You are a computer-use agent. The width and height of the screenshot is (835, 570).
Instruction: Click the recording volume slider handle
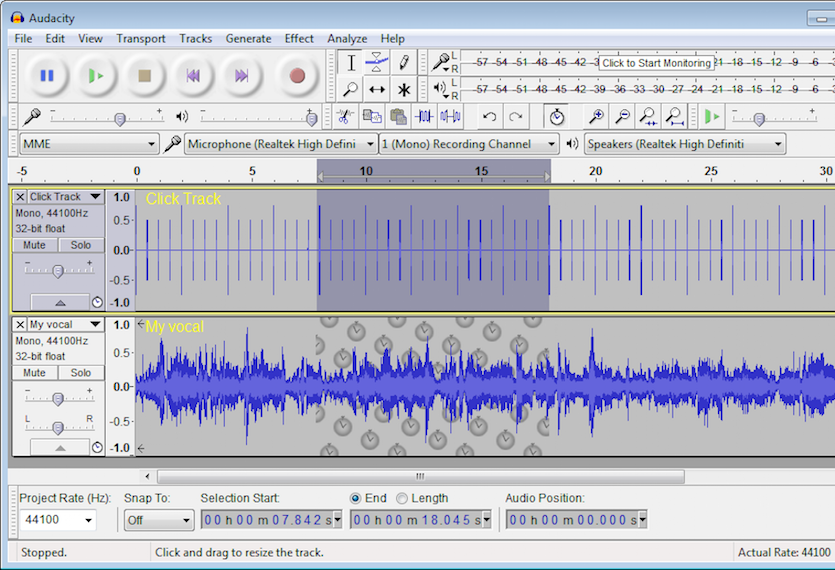point(120,119)
